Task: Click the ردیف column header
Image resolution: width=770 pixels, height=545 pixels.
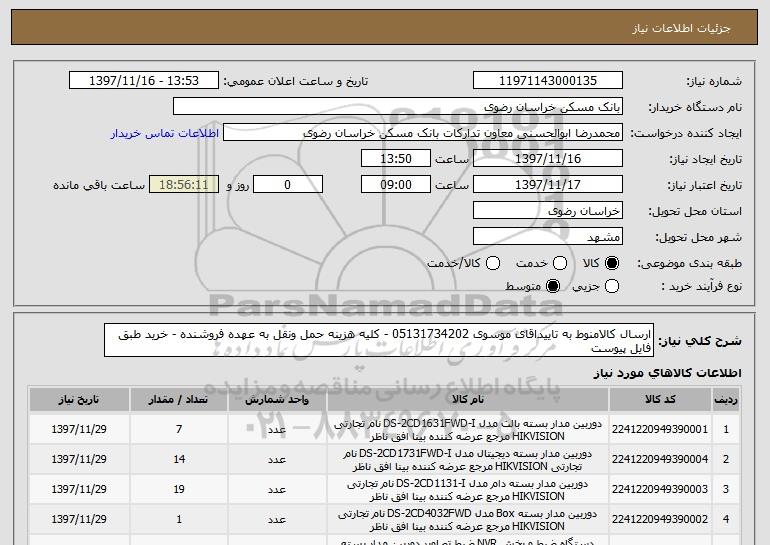Action: tap(726, 400)
